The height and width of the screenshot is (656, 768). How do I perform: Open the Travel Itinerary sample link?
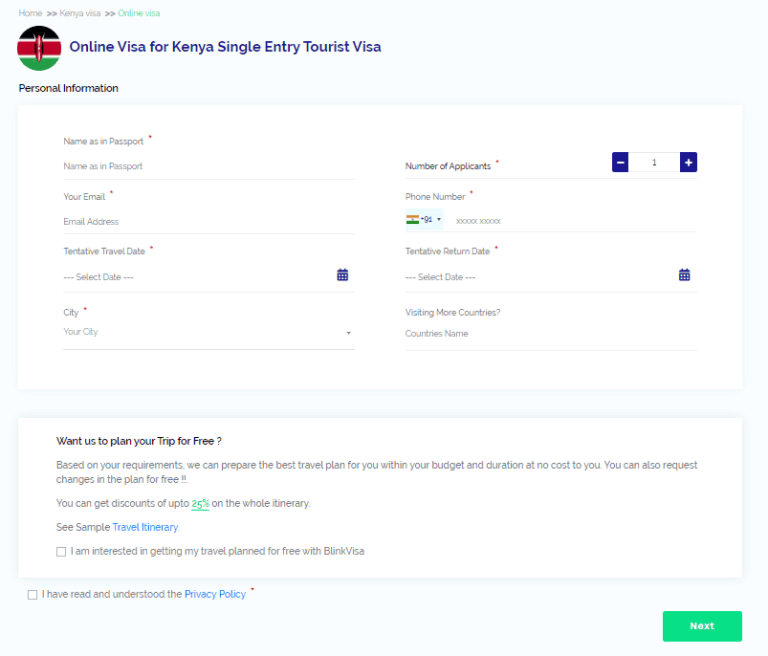[145, 527]
